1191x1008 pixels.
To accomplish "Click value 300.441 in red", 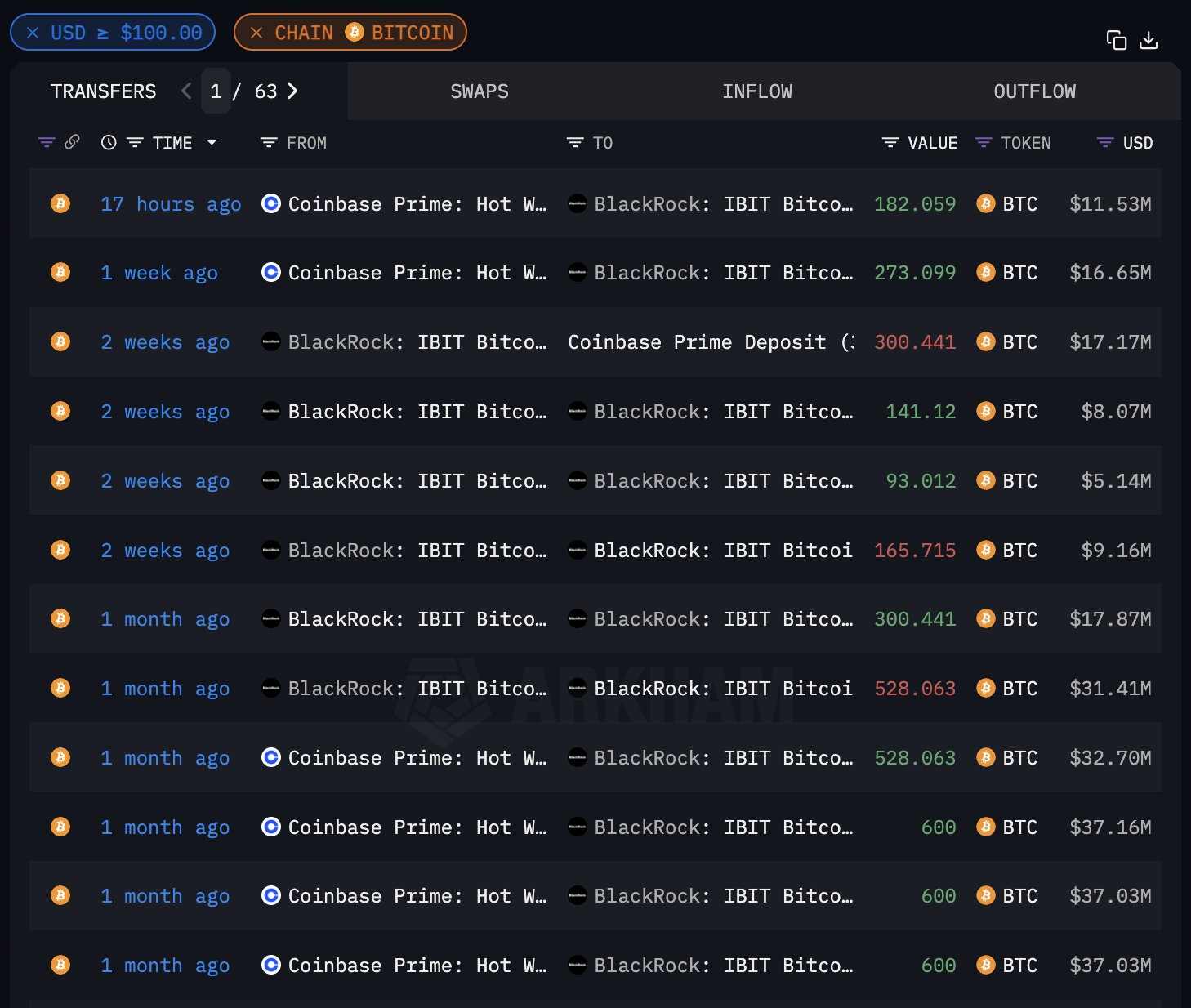I will point(915,342).
